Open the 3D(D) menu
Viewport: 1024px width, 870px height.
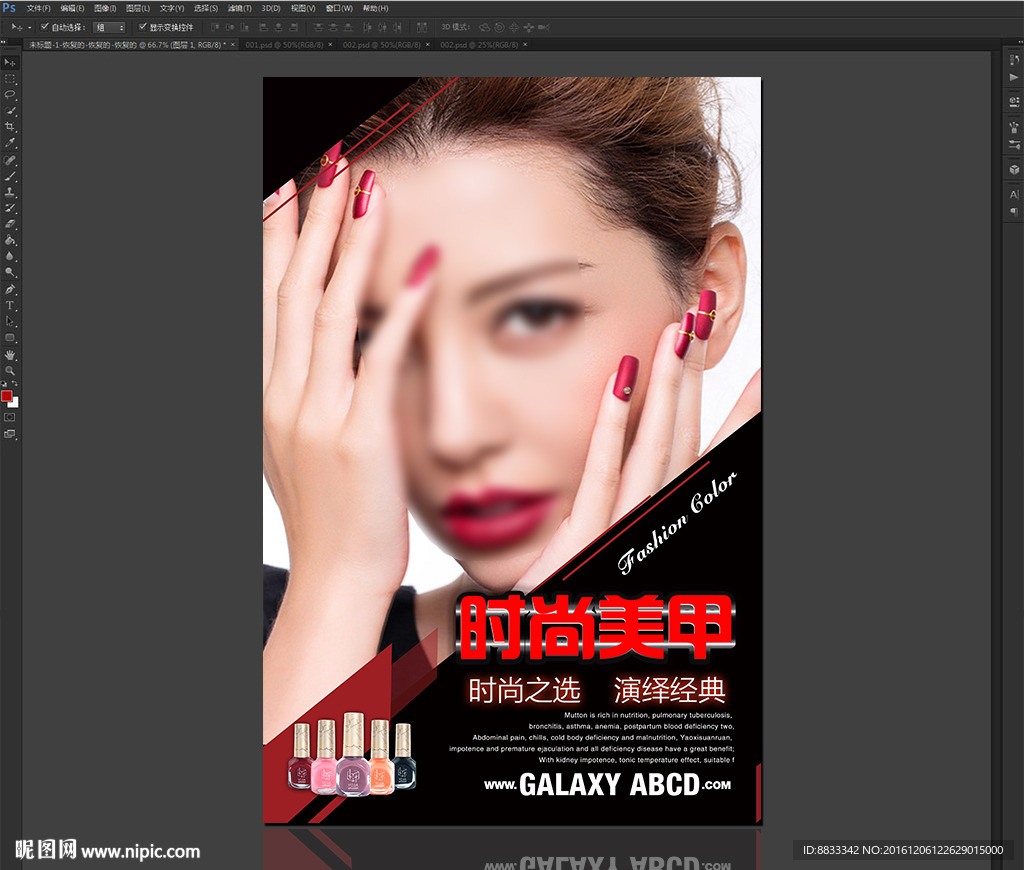coord(270,8)
